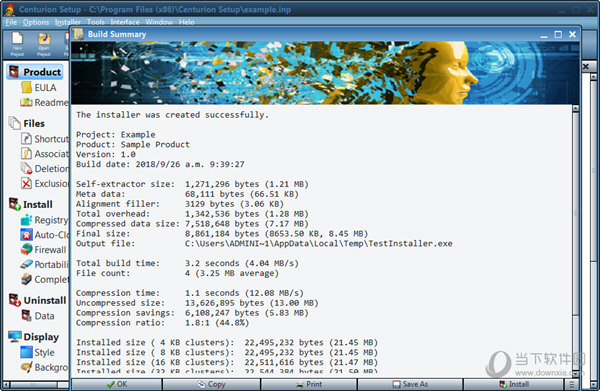Click the Display label in sidebar
Image resolution: width=600 pixels, height=391 pixels.
(41, 337)
